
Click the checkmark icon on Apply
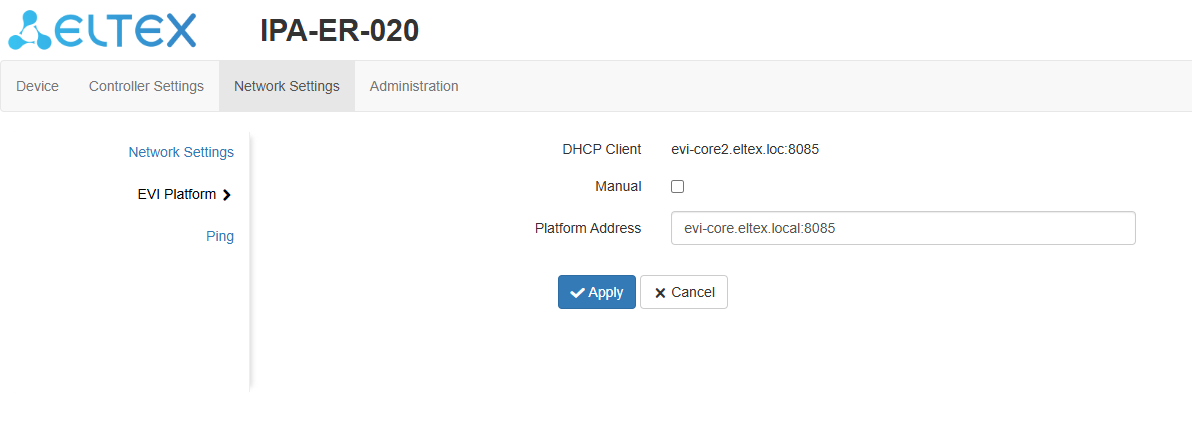[x=577, y=292]
